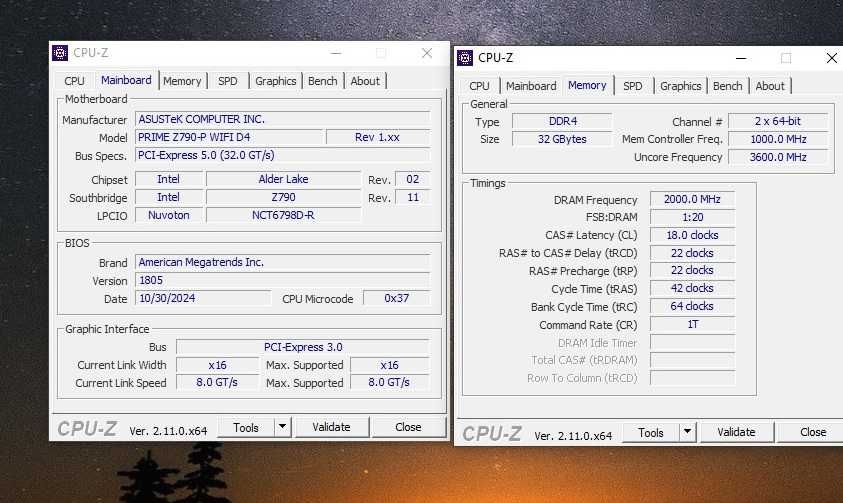Switch to the CPU tab in the Mainboard window
Image resolution: width=843 pixels, height=503 pixels.
coord(74,81)
